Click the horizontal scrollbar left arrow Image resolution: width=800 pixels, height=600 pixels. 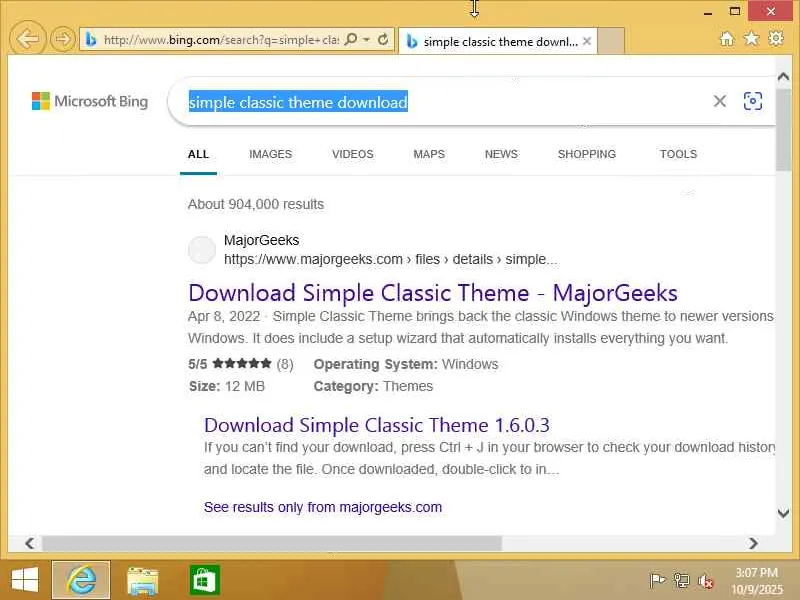coord(30,543)
